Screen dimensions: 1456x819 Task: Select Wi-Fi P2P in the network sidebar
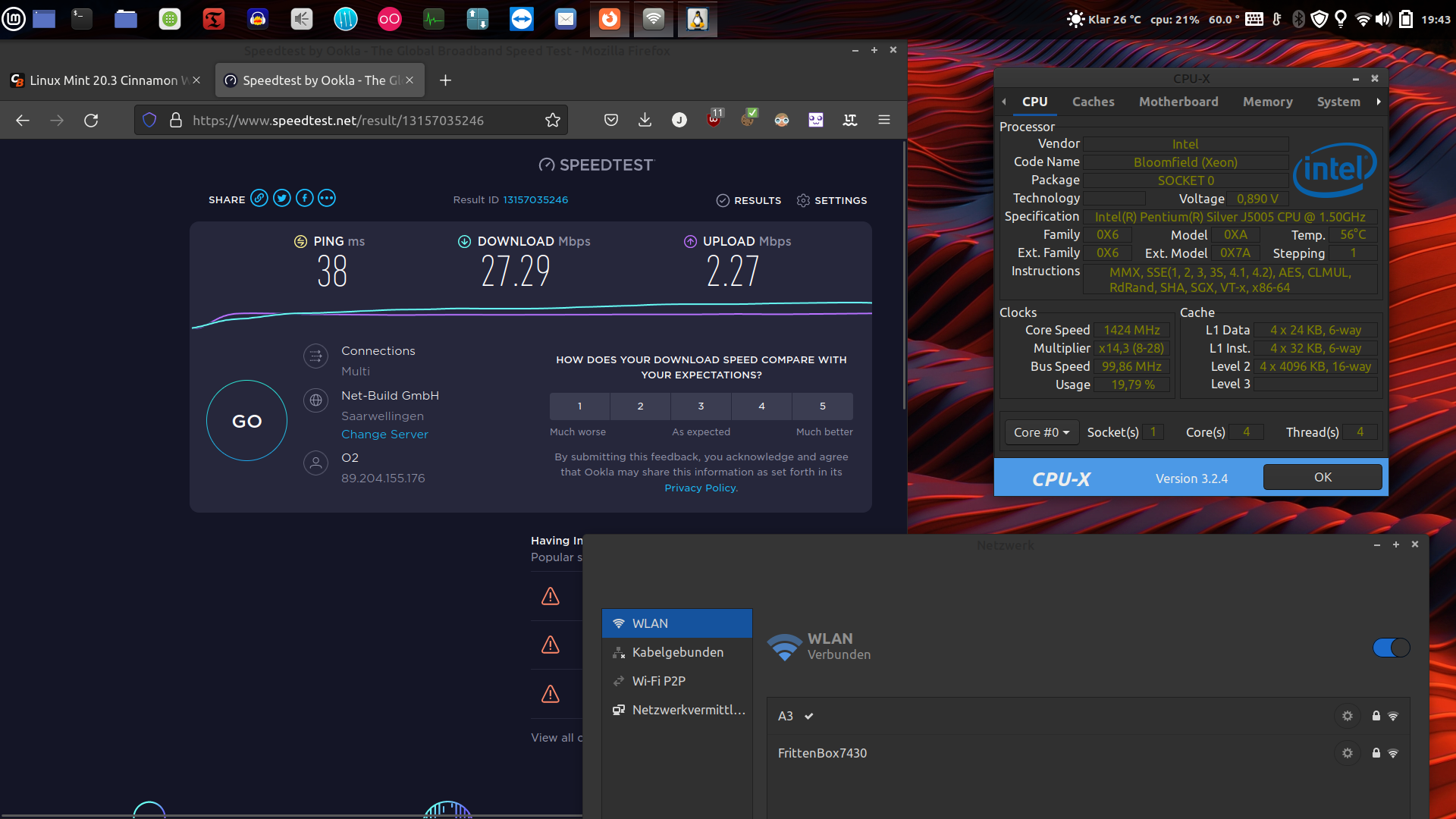point(677,681)
